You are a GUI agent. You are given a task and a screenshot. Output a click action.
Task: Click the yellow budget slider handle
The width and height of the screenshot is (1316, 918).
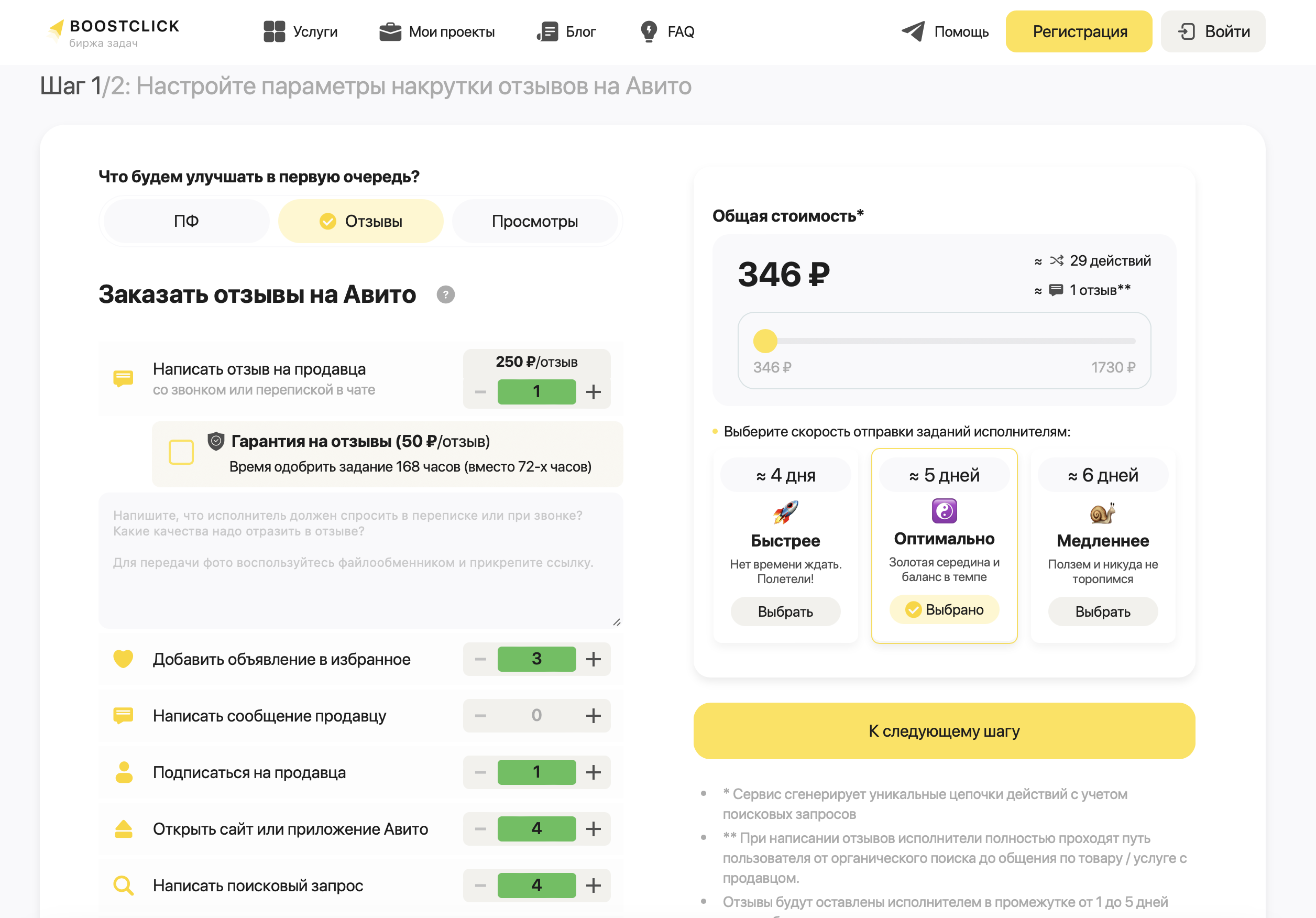click(x=765, y=341)
